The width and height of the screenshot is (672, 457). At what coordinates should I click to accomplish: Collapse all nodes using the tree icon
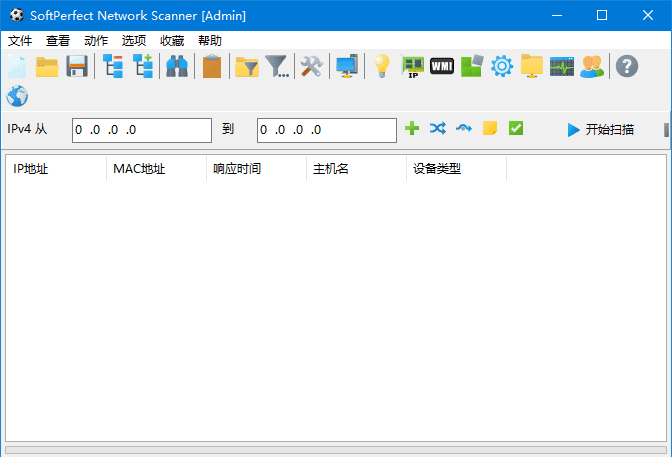[113, 66]
